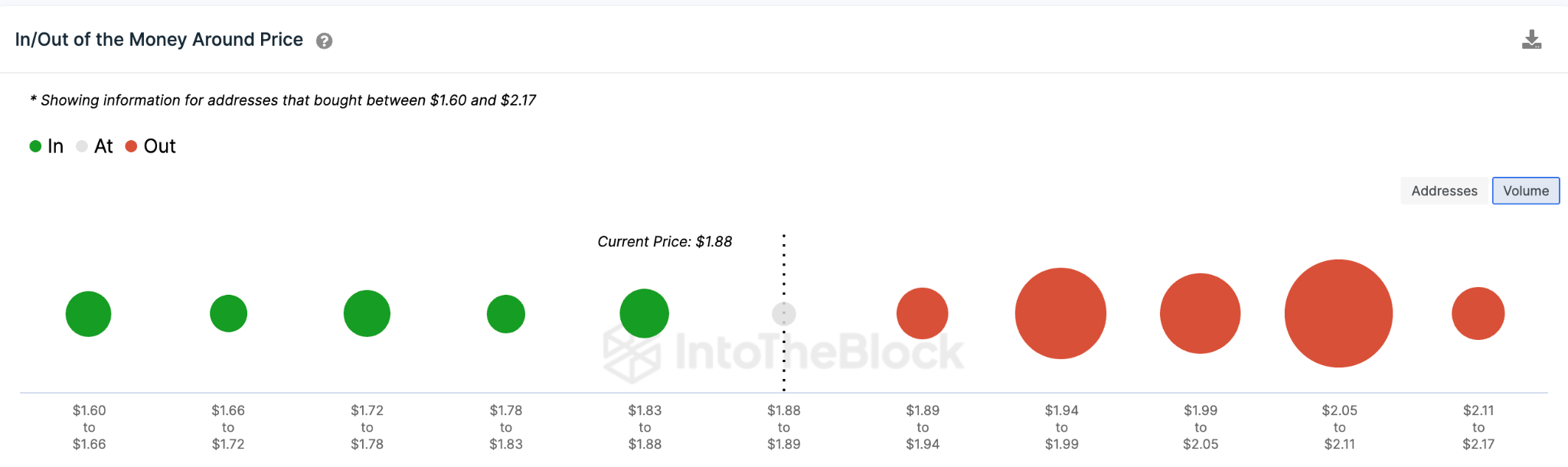Screen dimensions: 1568x467
Task: Select the largest red $2.05 to $2.11 bubble
Action: (x=1338, y=313)
